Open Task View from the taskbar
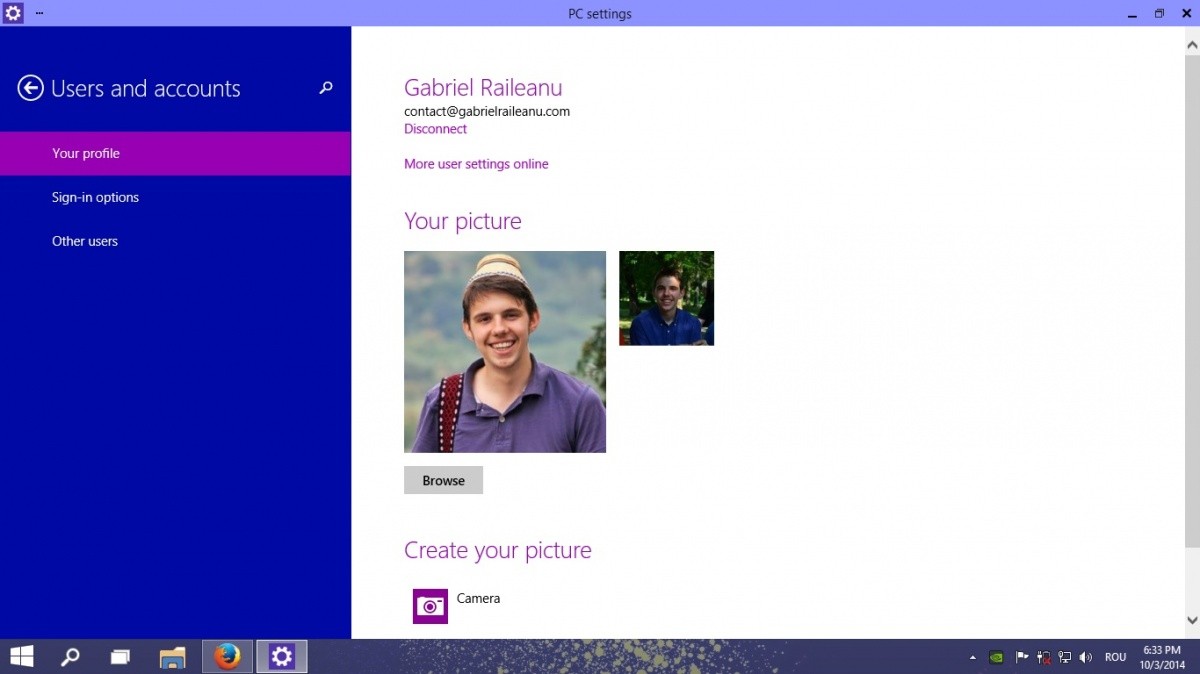This screenshot has width=1200, height=674. 120,656
